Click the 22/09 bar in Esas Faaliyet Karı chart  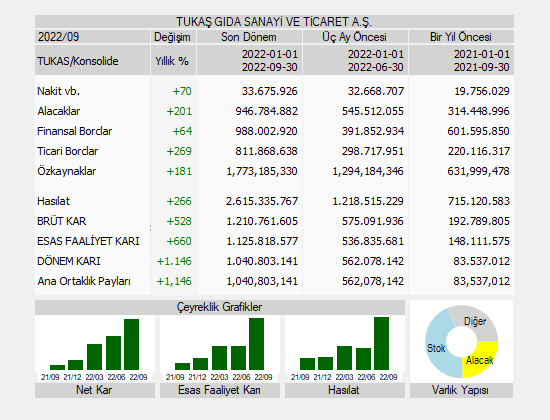tap(256, 344)
